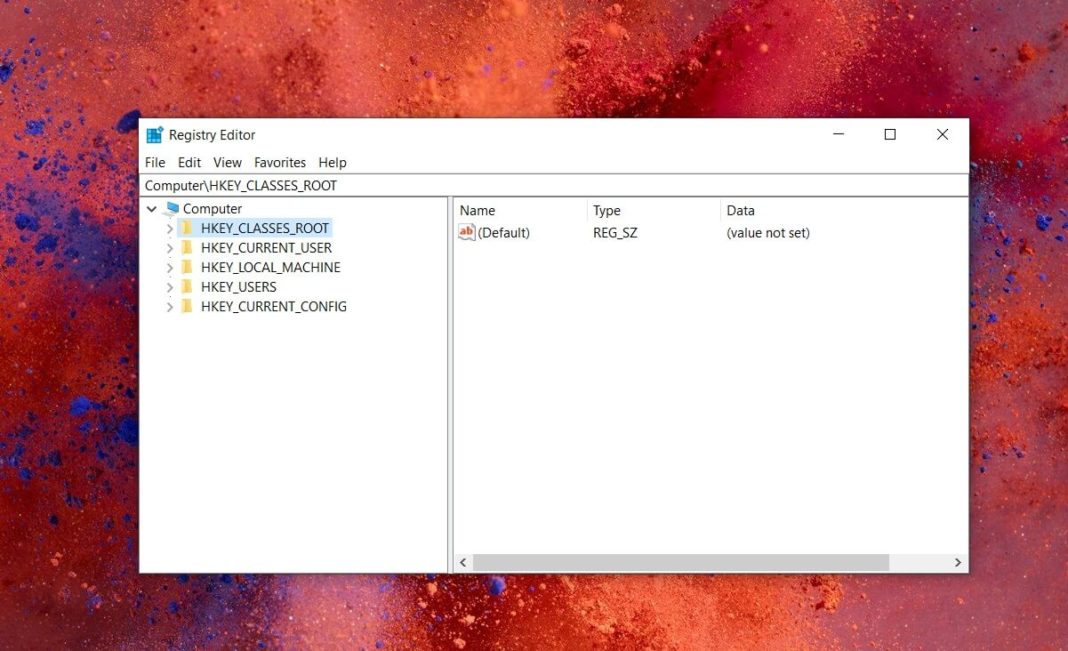Open the View menu
The width and height of the screenshot is (1068, 651).
click(x=227, y=162)
